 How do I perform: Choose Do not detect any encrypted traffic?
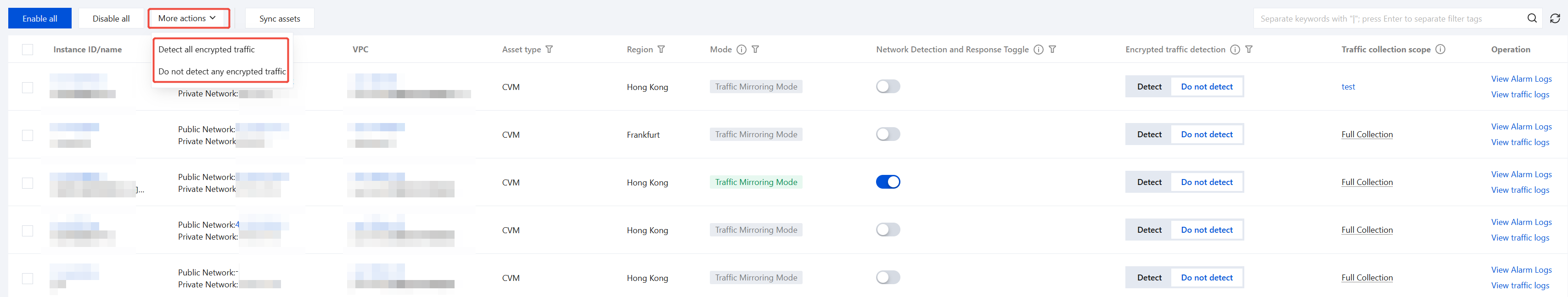[222, 71]
